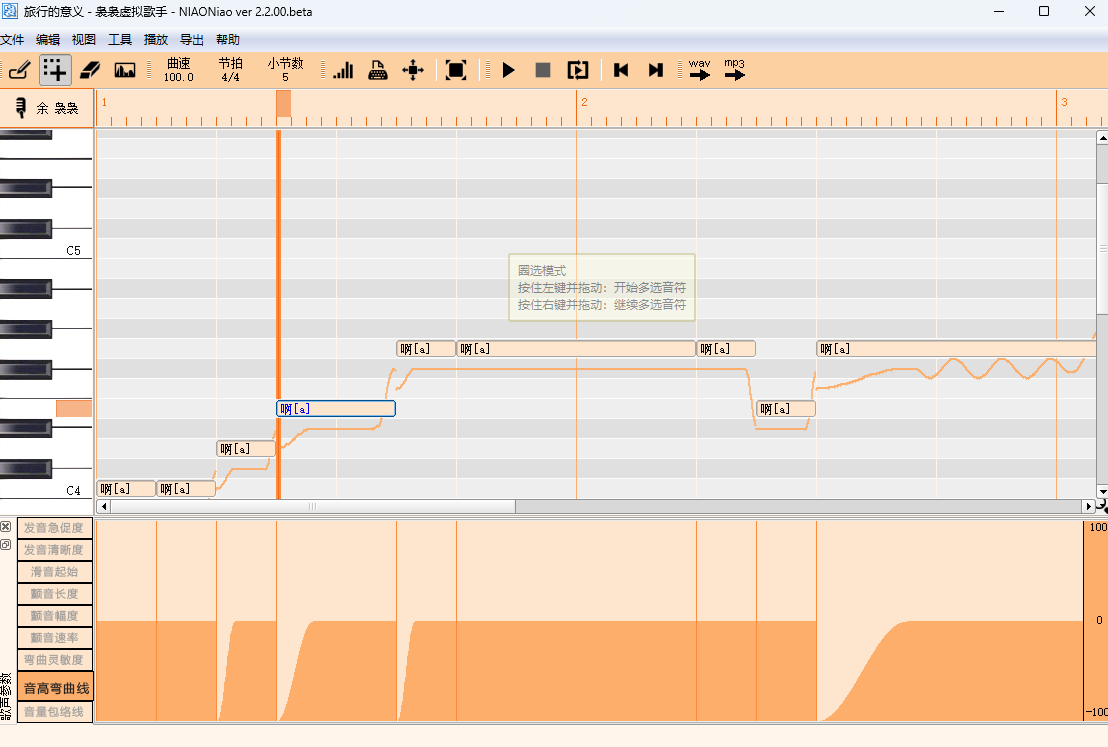
Task: Select the 颤音长度 parameter button
Action: coord(56,594)
